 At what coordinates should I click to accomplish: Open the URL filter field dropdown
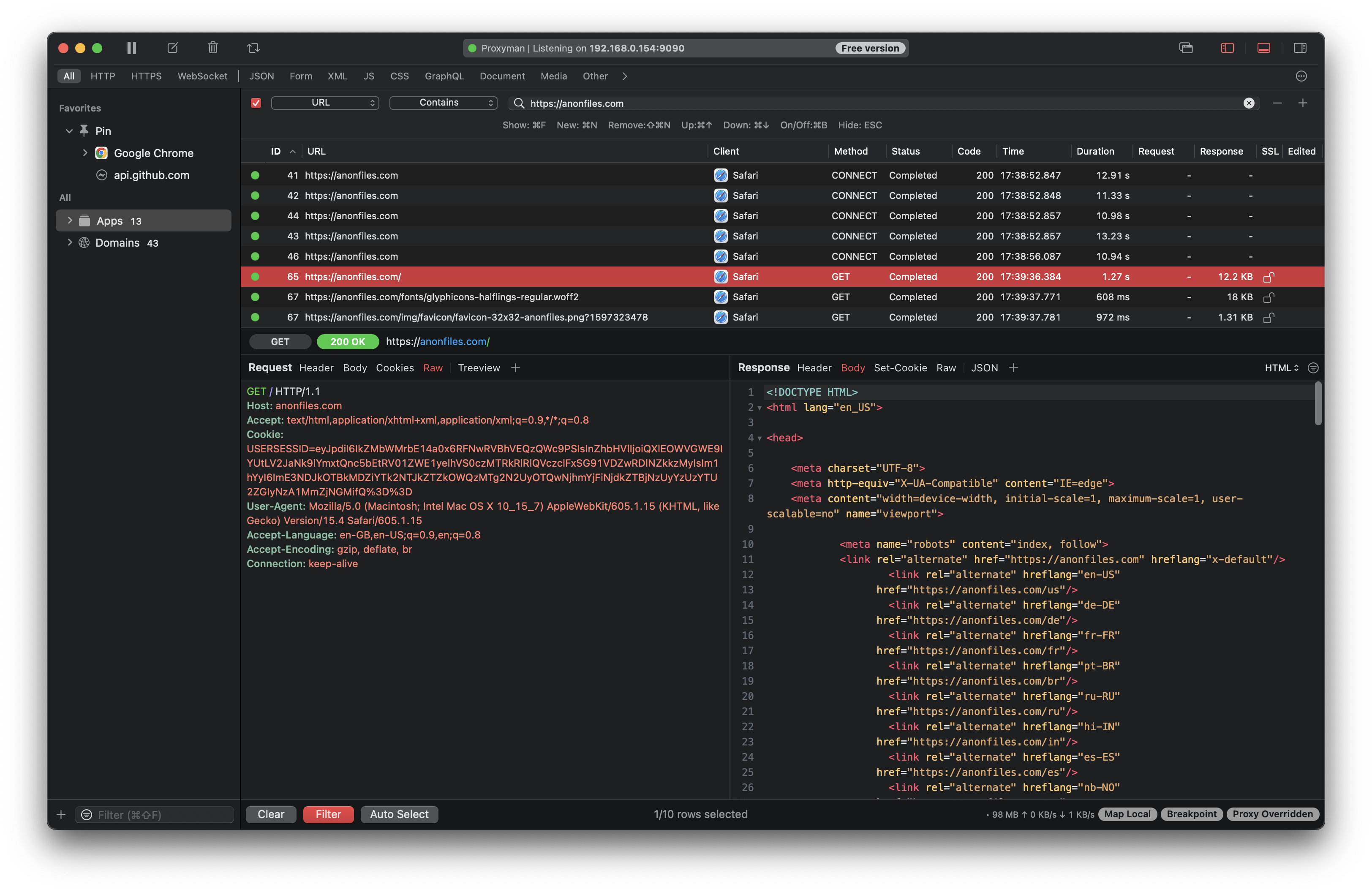pyautogui.click(x=324, y=103)
